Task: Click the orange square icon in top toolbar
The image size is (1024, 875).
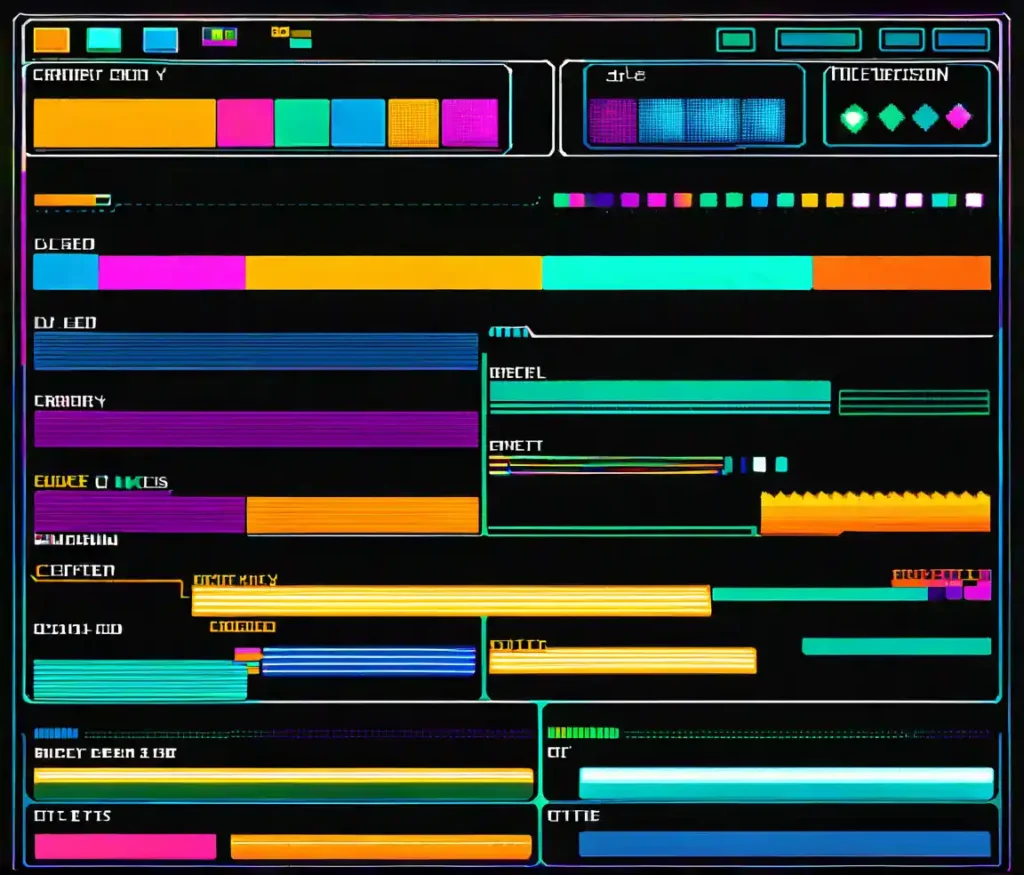Action: [51, 40]
